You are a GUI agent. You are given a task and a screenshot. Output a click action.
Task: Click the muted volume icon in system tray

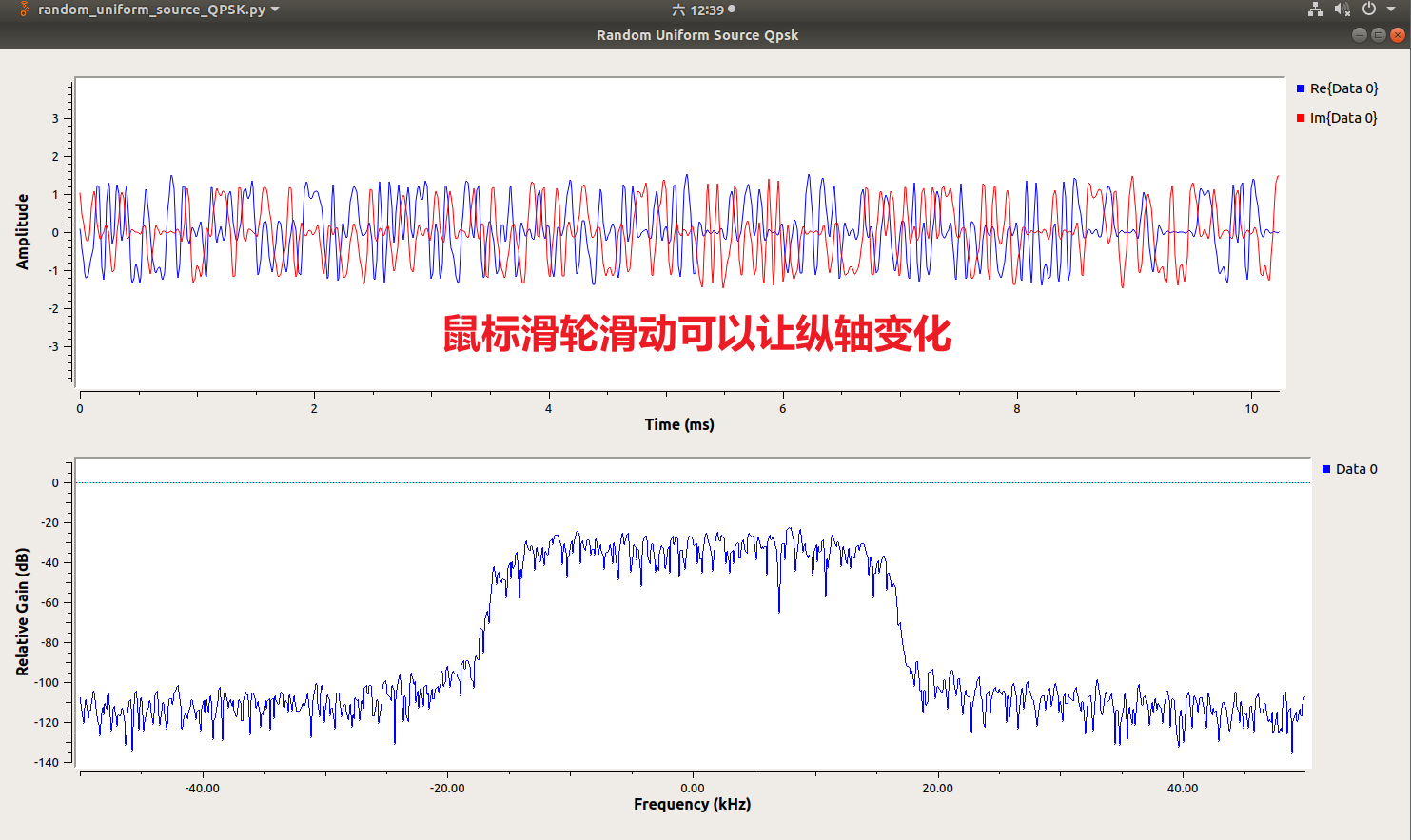tap(1343, 10)
